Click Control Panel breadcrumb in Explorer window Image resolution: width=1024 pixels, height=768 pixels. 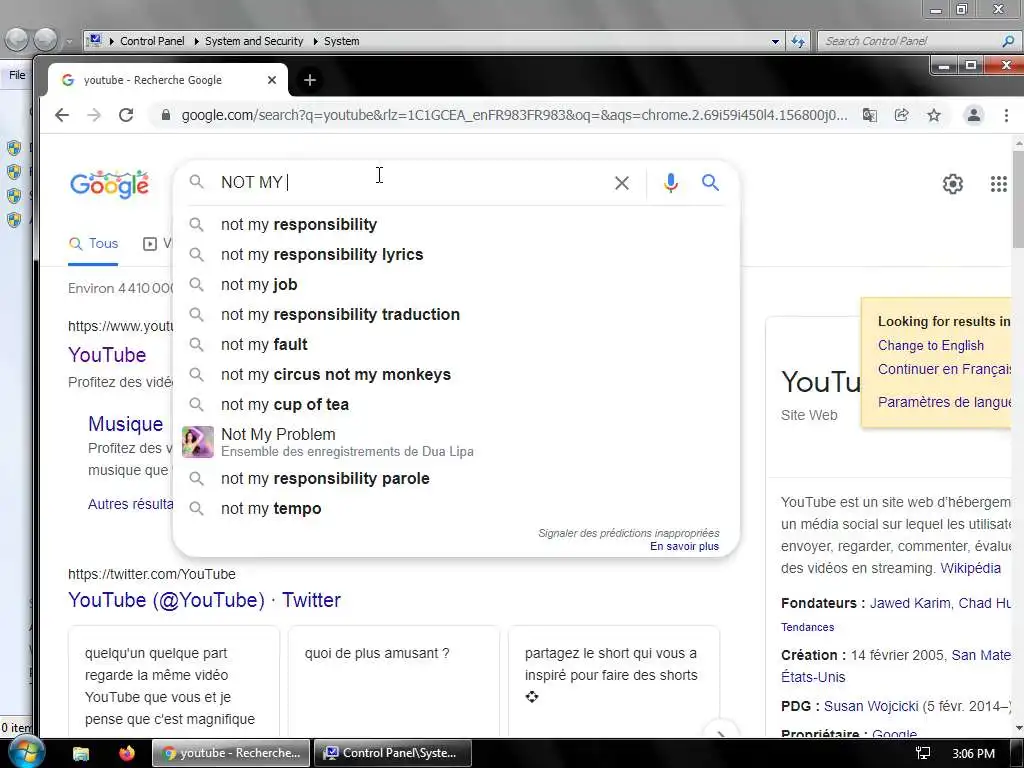(x=152, y=41)
